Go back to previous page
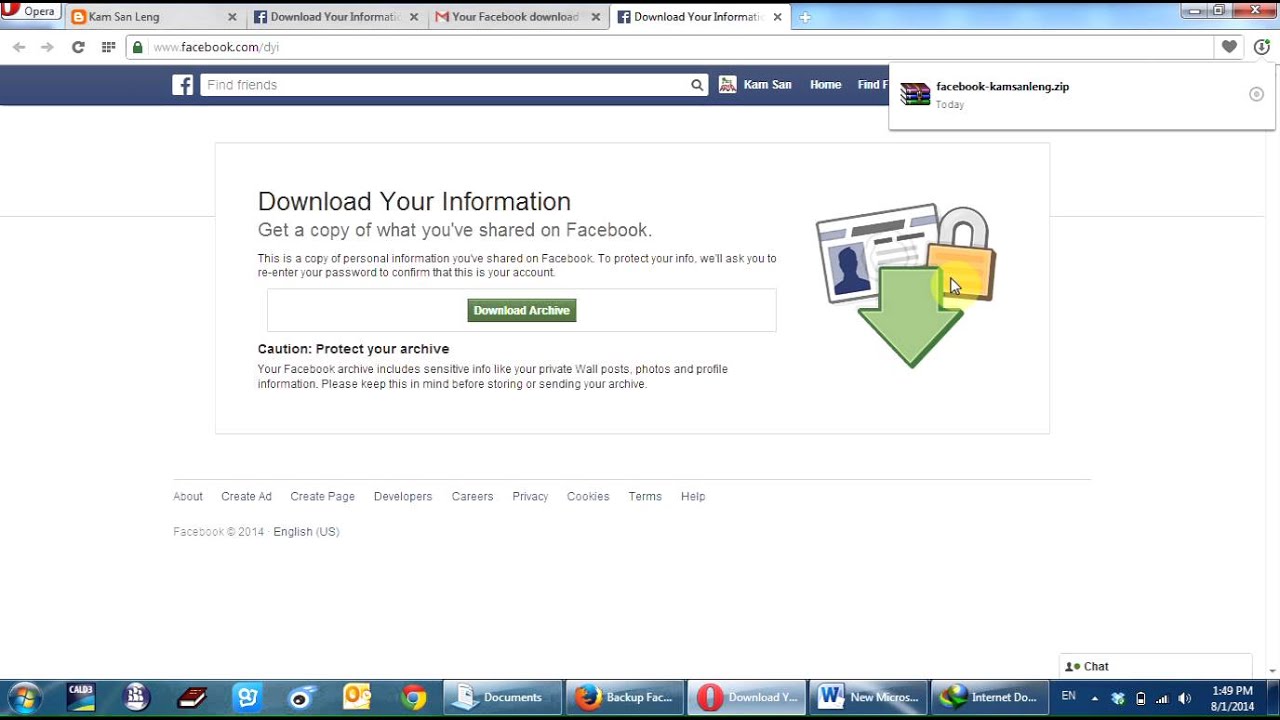Screen dimensions: 1280x720 [x=19, y=47]
